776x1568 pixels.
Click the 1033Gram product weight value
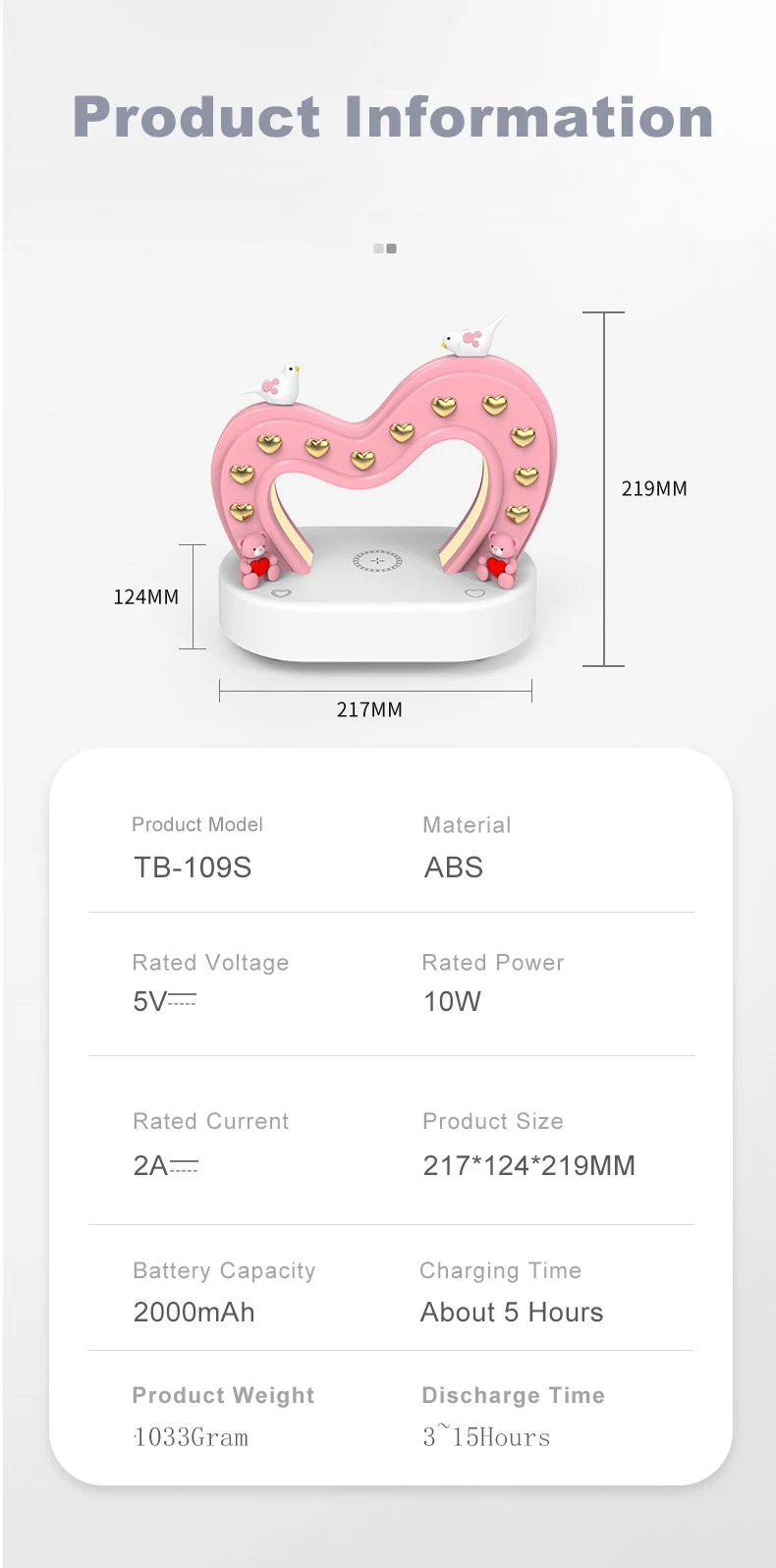pos(192,1437)
